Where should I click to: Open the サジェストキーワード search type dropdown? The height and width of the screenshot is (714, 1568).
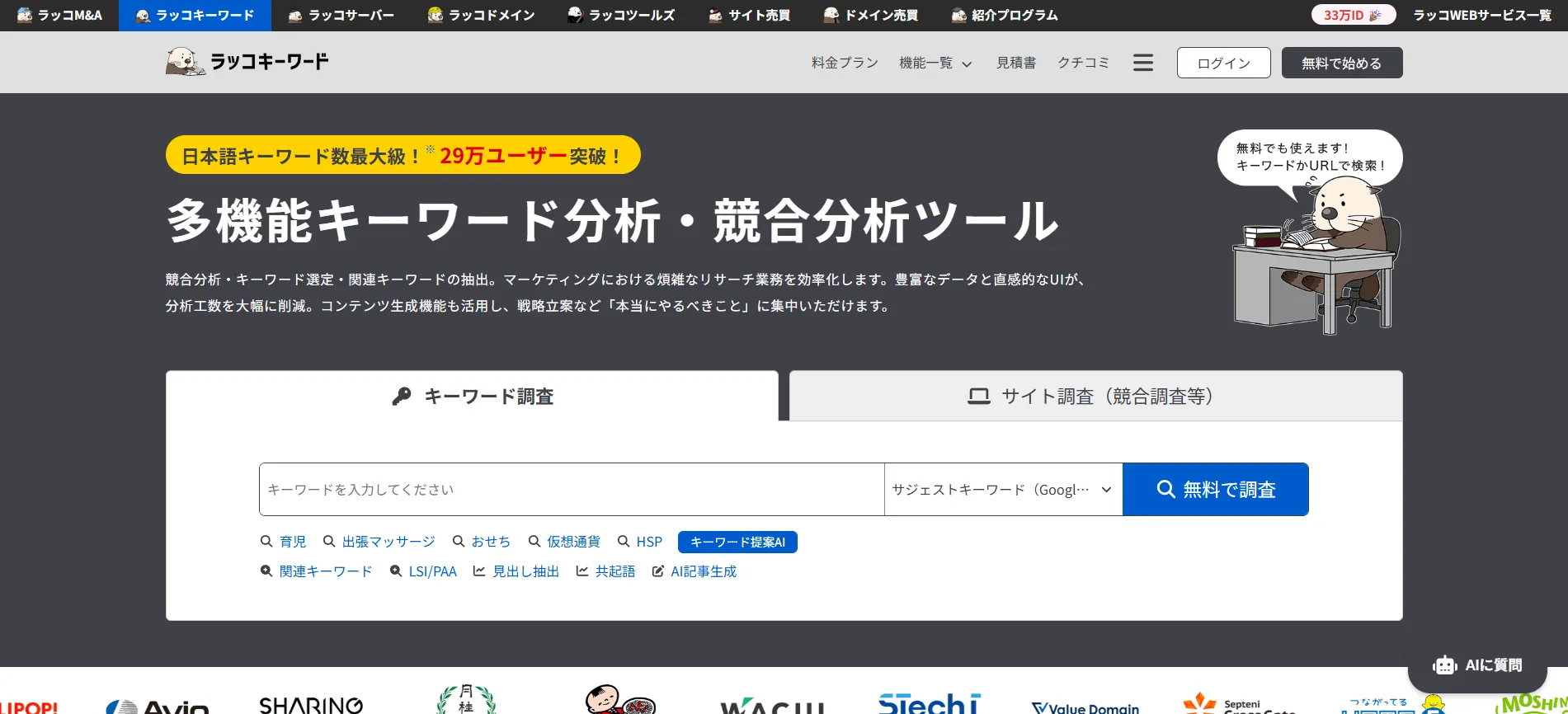[x=1003, y=489]
